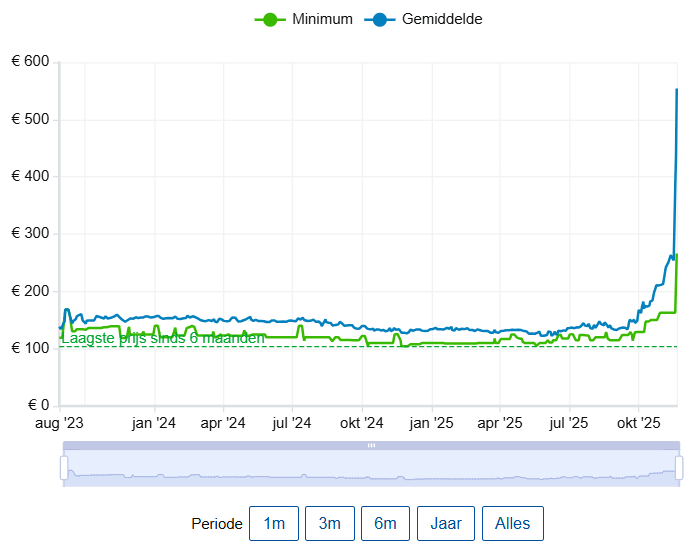This screenshot has height=552, width=695.
Task: Click the 'jul '24' x-axis label
Action: click(x=292, y=423)
